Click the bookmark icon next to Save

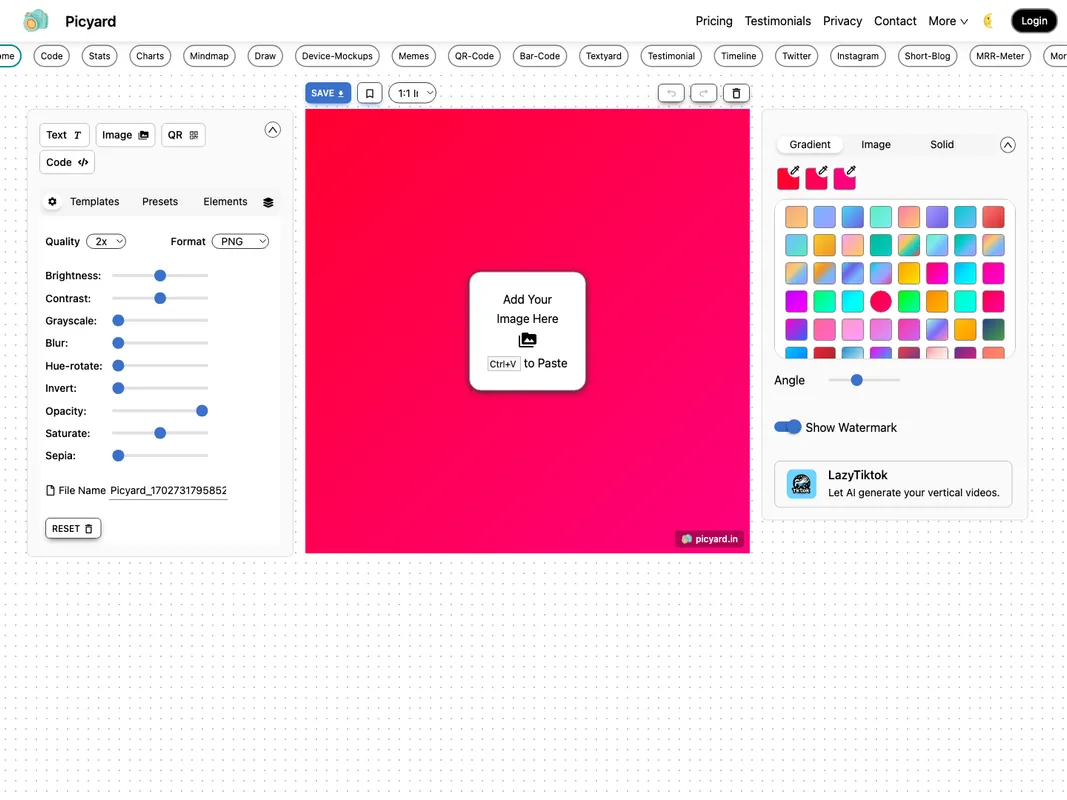tap(369, 92)
